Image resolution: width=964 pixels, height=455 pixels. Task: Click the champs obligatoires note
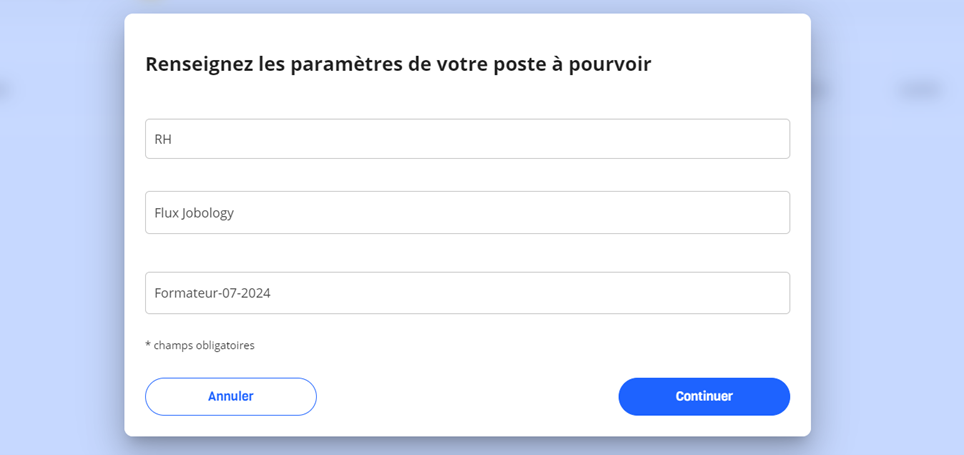[200, 346]
